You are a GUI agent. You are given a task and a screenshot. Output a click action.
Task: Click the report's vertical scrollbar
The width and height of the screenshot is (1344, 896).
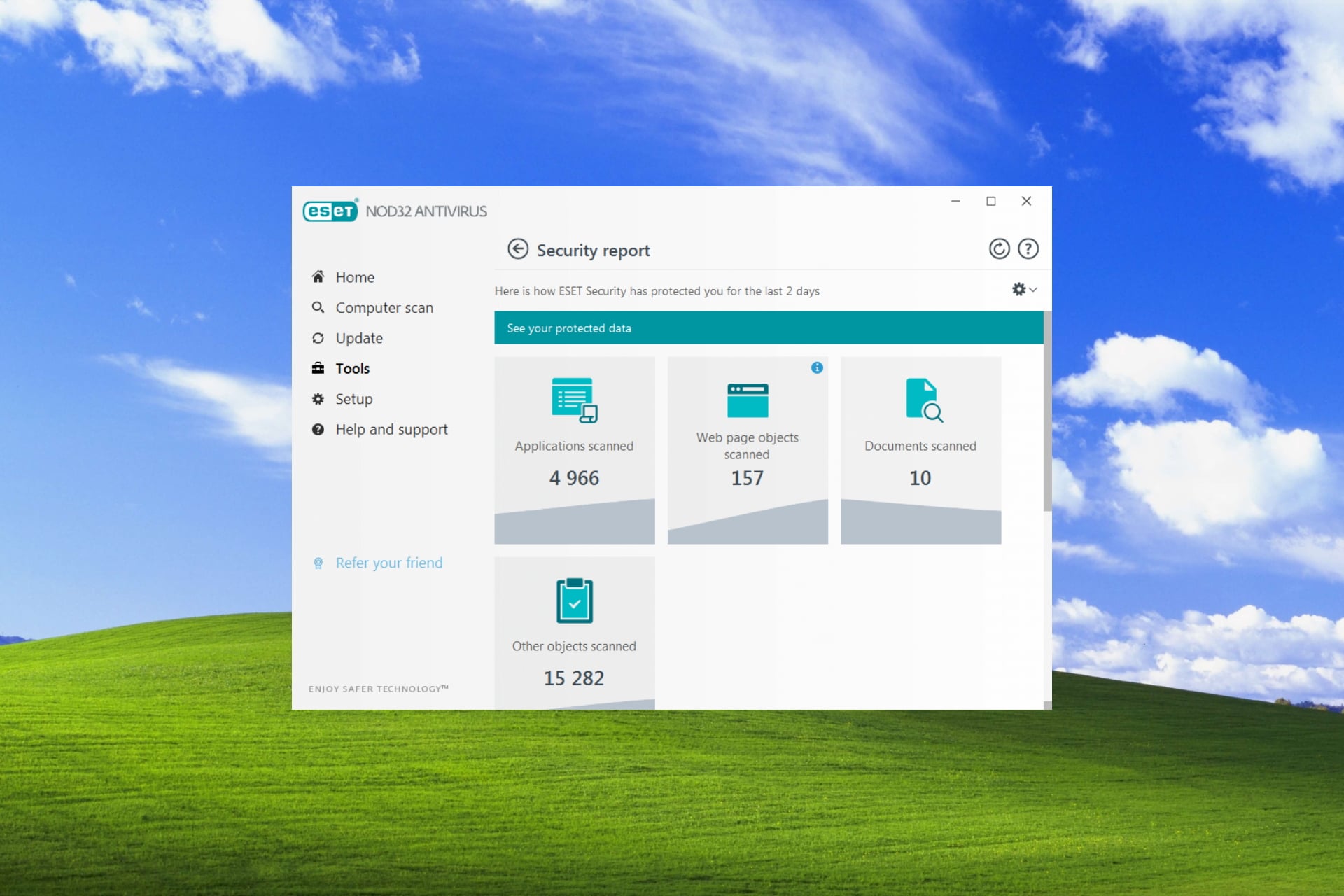tap(1047, 413)
